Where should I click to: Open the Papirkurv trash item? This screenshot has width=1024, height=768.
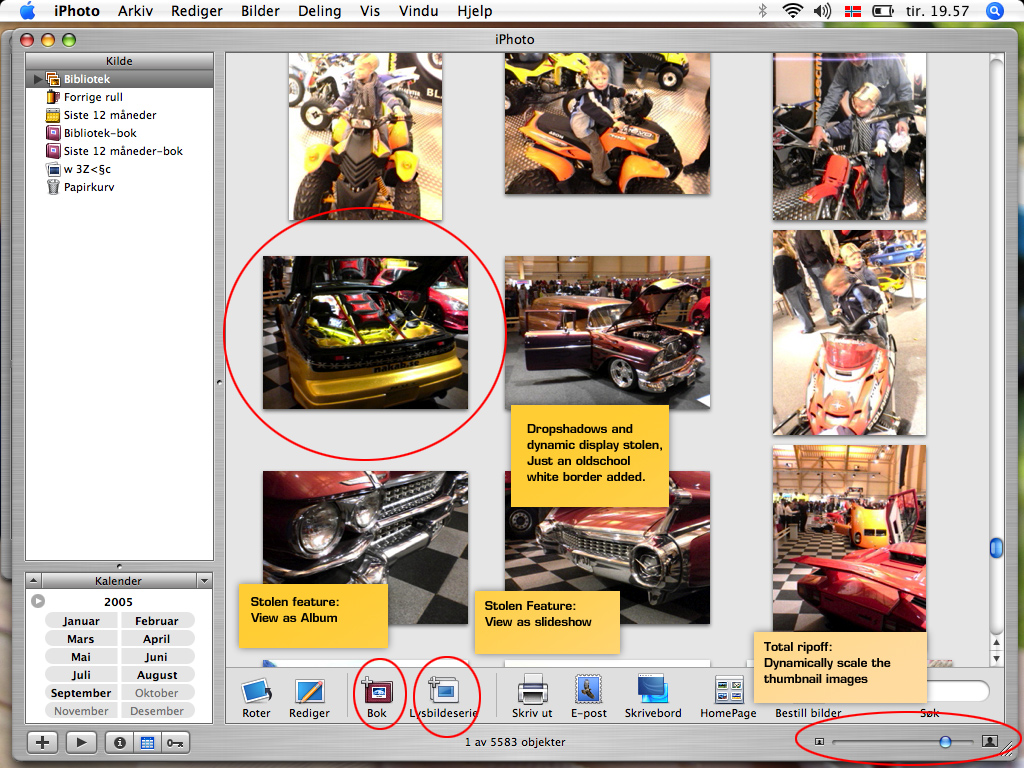tap(120, 187)
